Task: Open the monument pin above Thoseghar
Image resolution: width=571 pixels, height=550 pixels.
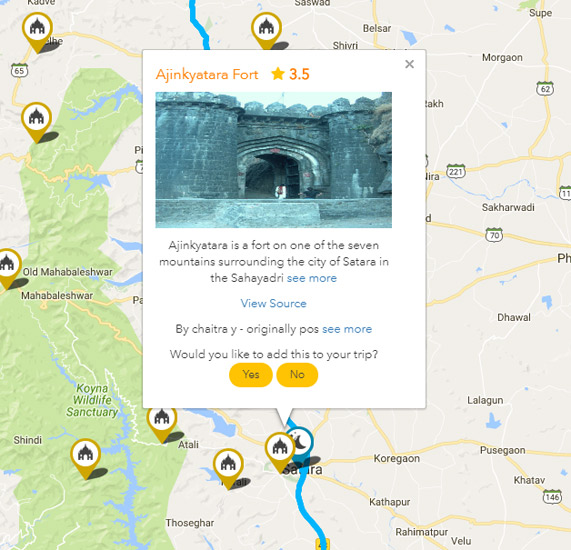Action: [x=228, y=464]
